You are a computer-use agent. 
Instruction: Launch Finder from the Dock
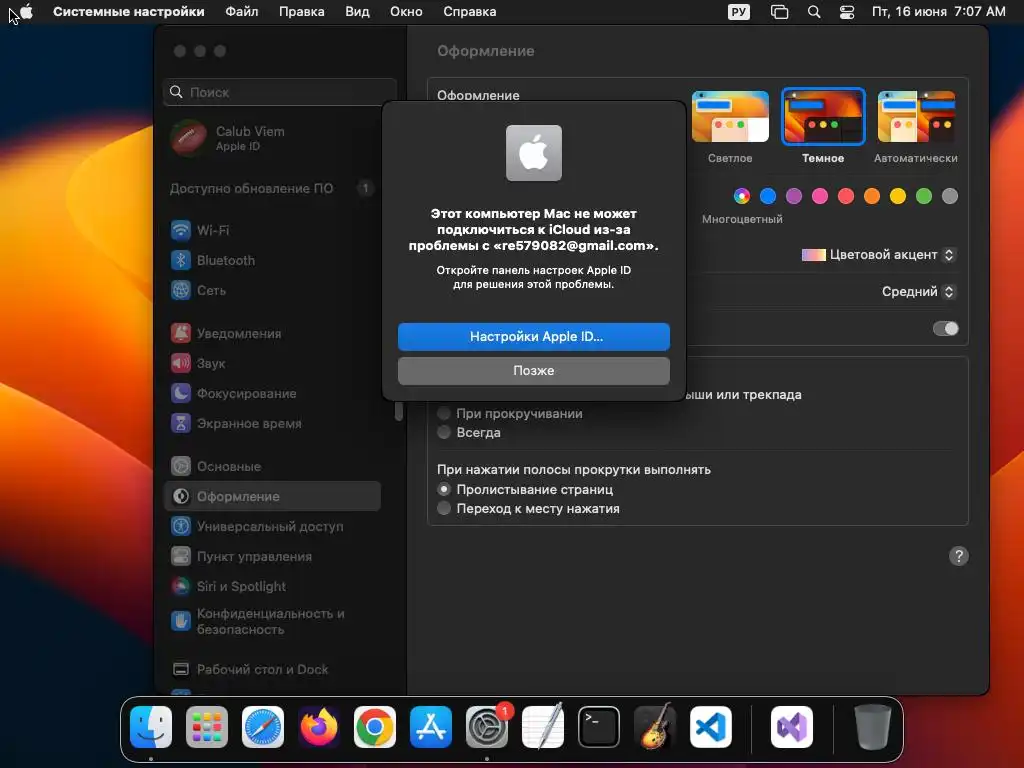(x=151, y=727)
